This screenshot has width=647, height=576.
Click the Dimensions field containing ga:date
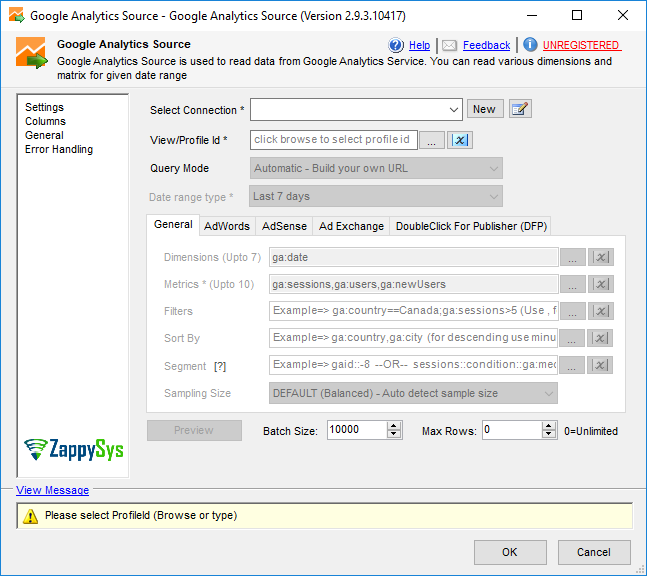[413, 257]
